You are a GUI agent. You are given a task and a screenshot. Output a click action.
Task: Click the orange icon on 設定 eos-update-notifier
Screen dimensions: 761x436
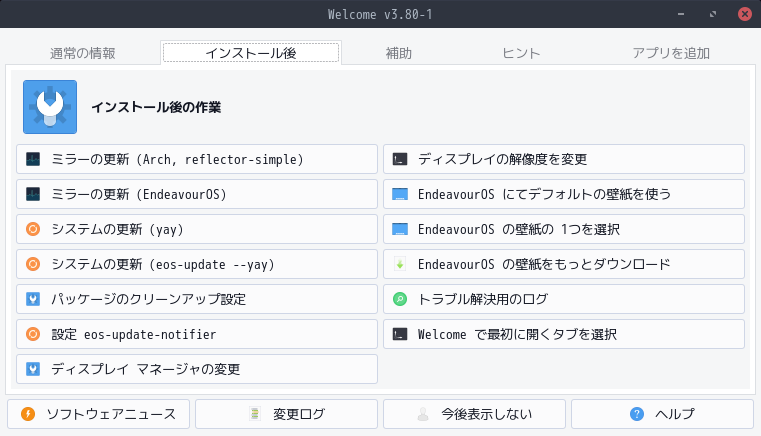[33, 334]
